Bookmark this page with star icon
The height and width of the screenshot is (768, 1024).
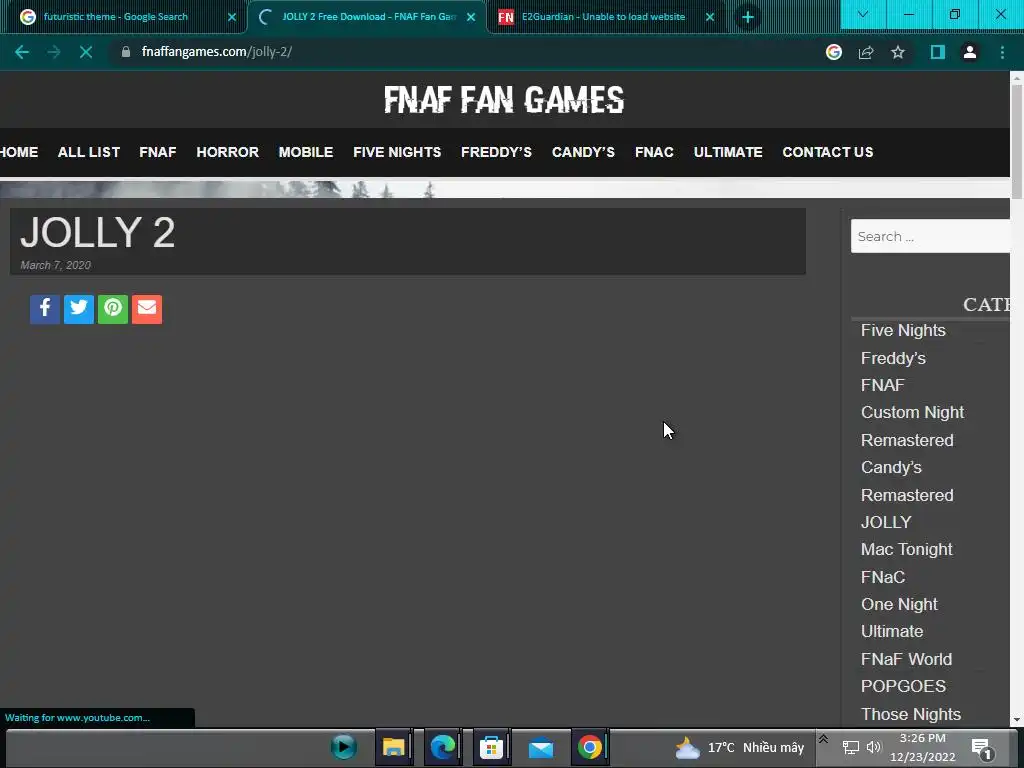pos(898,52)
